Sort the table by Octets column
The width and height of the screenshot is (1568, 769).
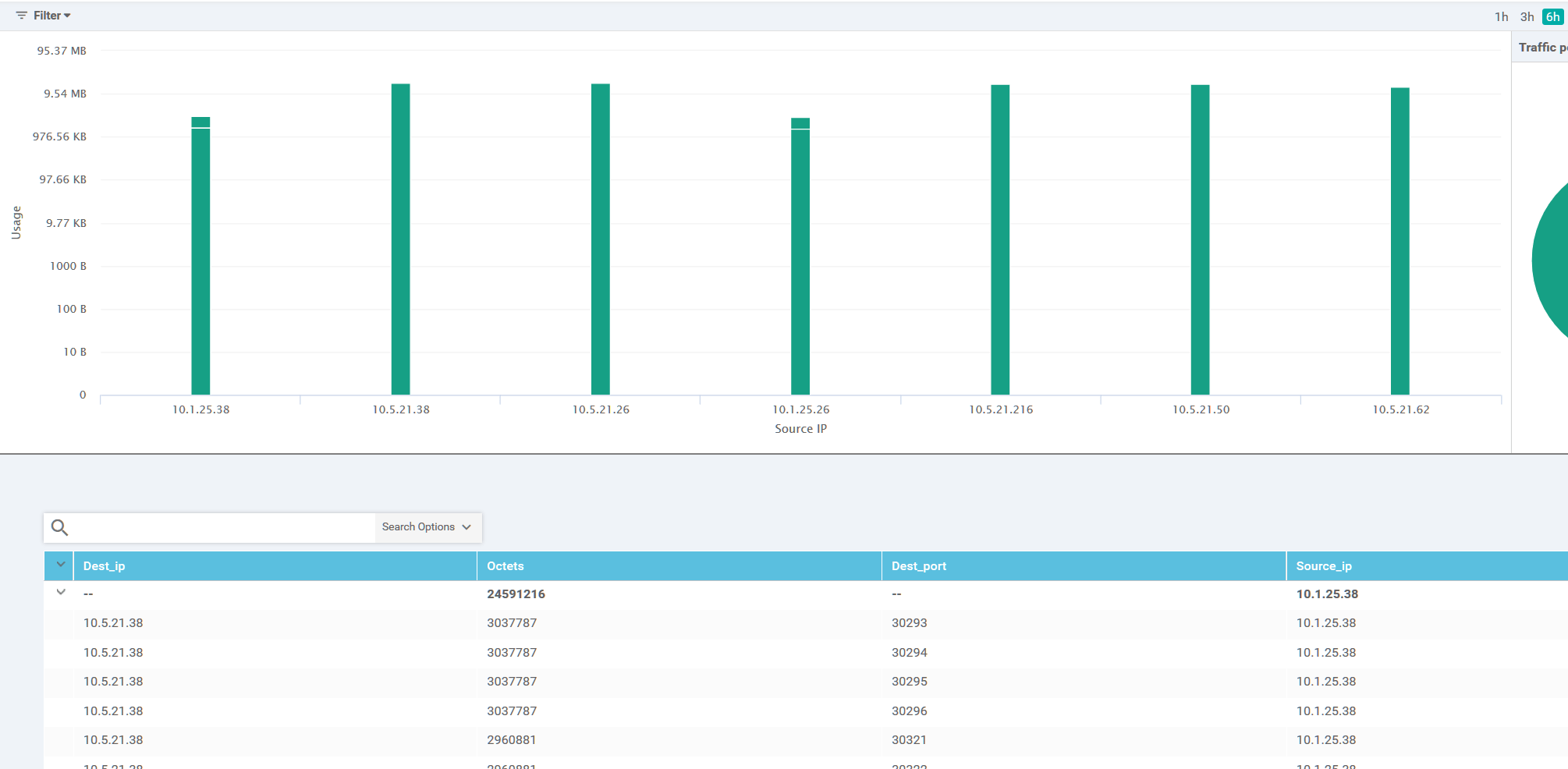[x=505, y=565]
